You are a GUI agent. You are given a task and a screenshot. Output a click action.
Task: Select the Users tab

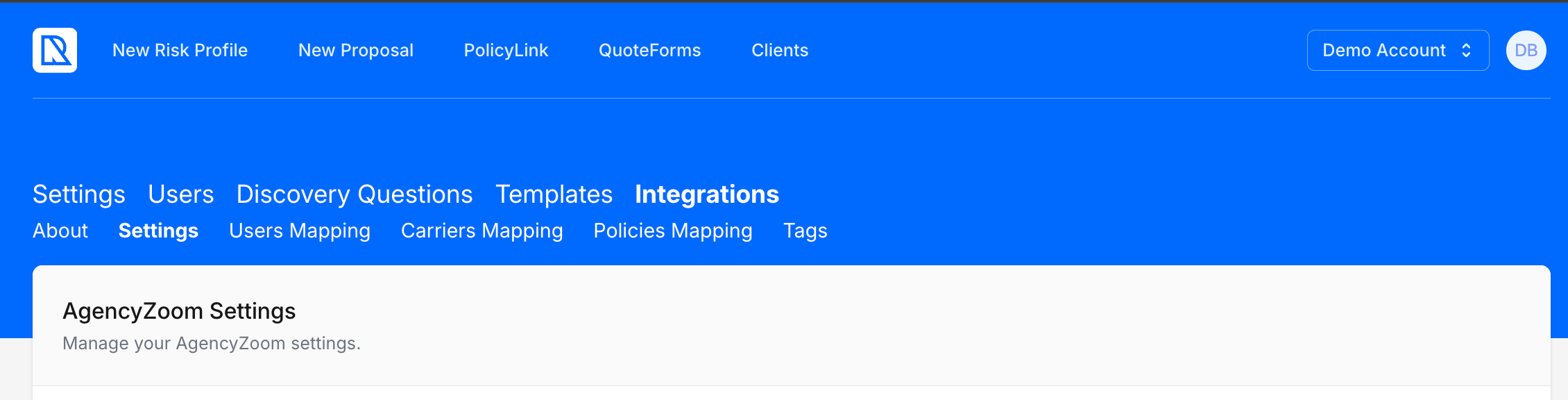click(x=181, y=194)
